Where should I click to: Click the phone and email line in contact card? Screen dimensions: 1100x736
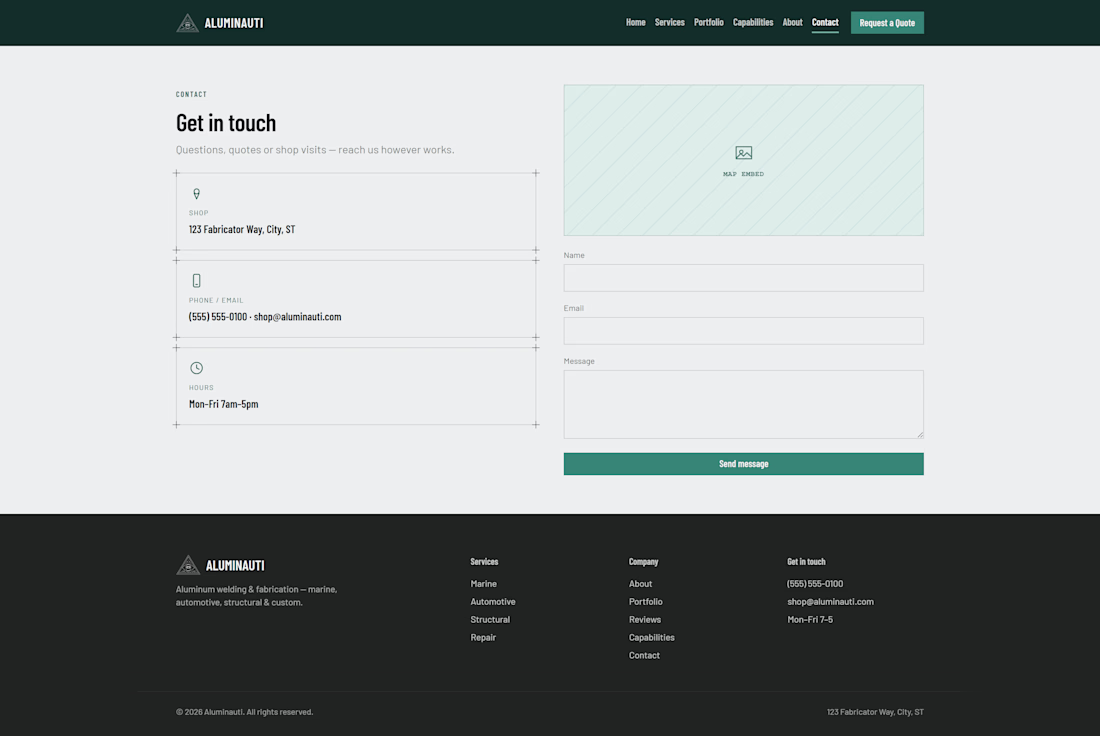click(x=265, y=316)
